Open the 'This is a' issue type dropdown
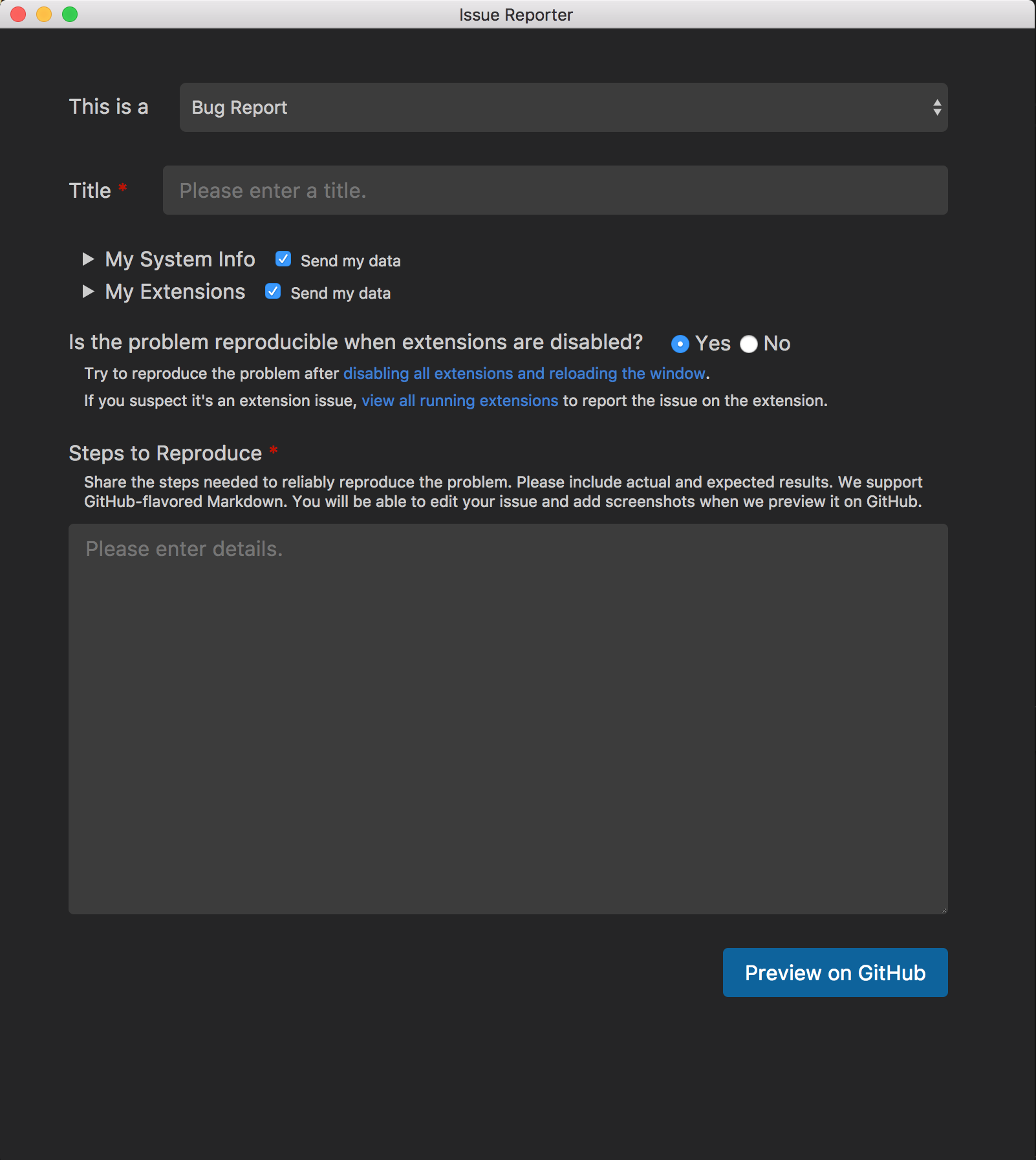Screen dimensions: 1036x1160 [x=563, y=107]
